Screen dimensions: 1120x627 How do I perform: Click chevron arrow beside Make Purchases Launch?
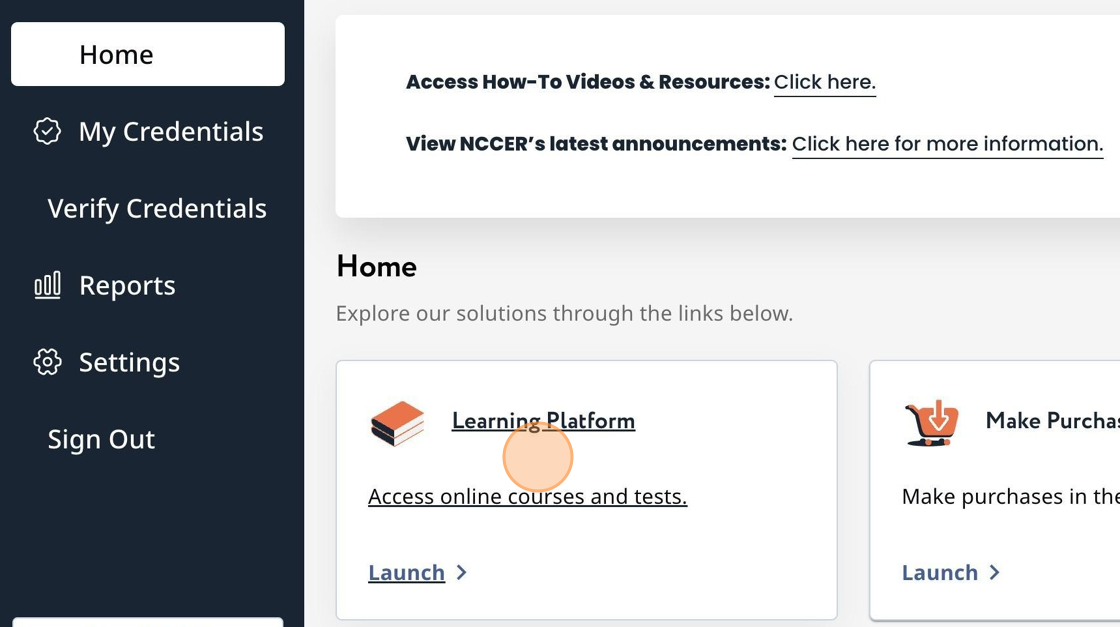[x=995, y=572]
